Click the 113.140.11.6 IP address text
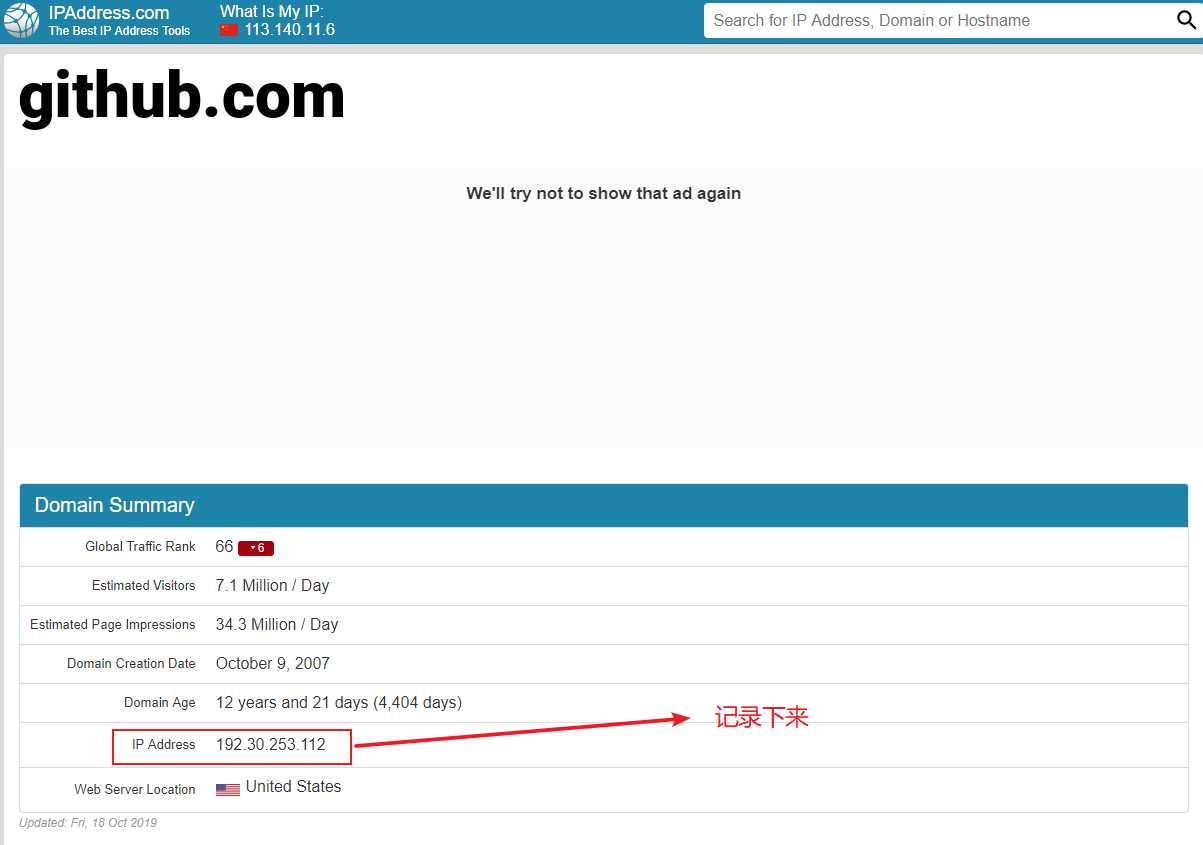Viewport: 1203px width, 845px height. pyautogui.click(x=290, y=30)
